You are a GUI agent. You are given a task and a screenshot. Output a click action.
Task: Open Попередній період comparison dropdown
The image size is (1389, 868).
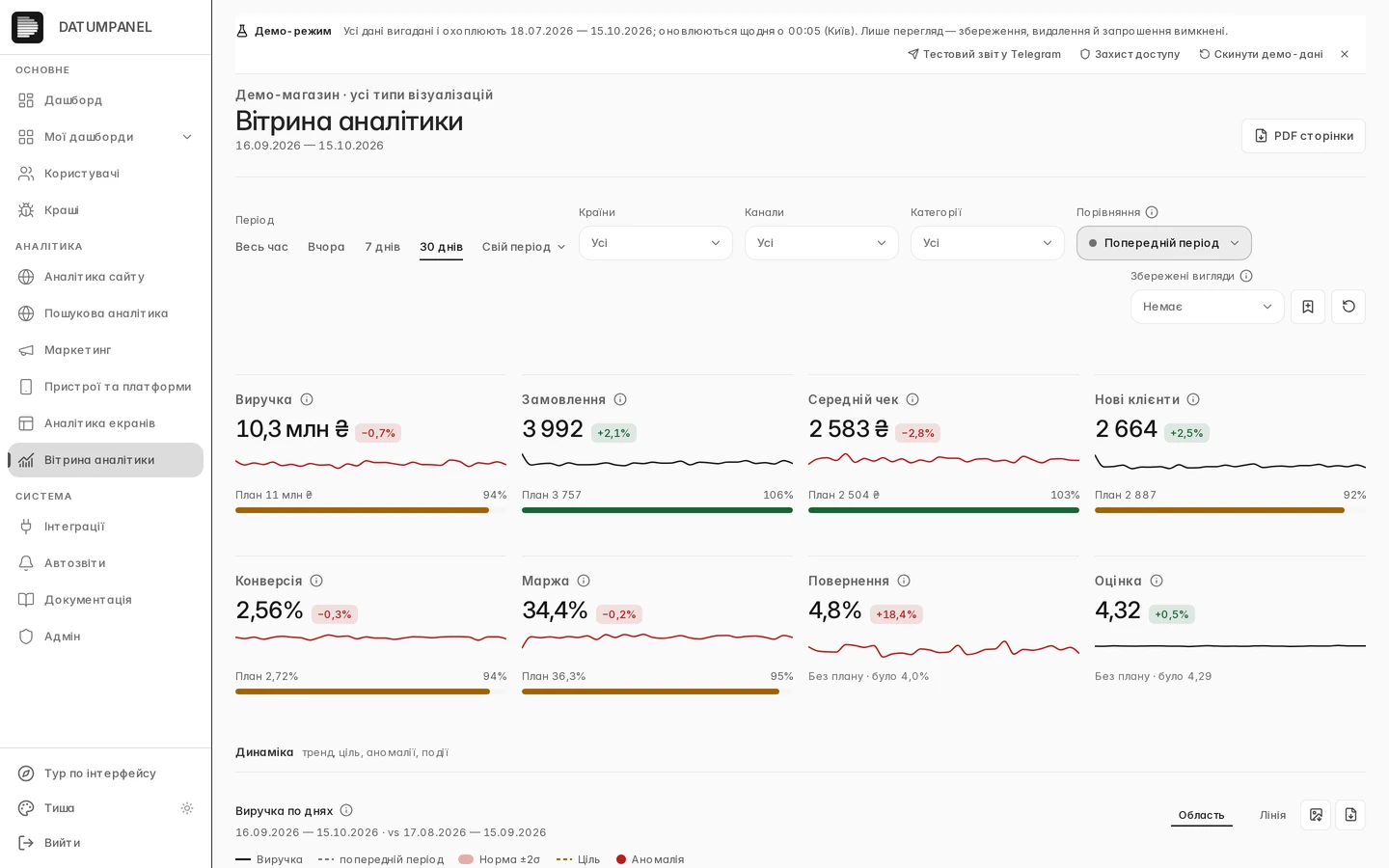tap(1164, 243)
